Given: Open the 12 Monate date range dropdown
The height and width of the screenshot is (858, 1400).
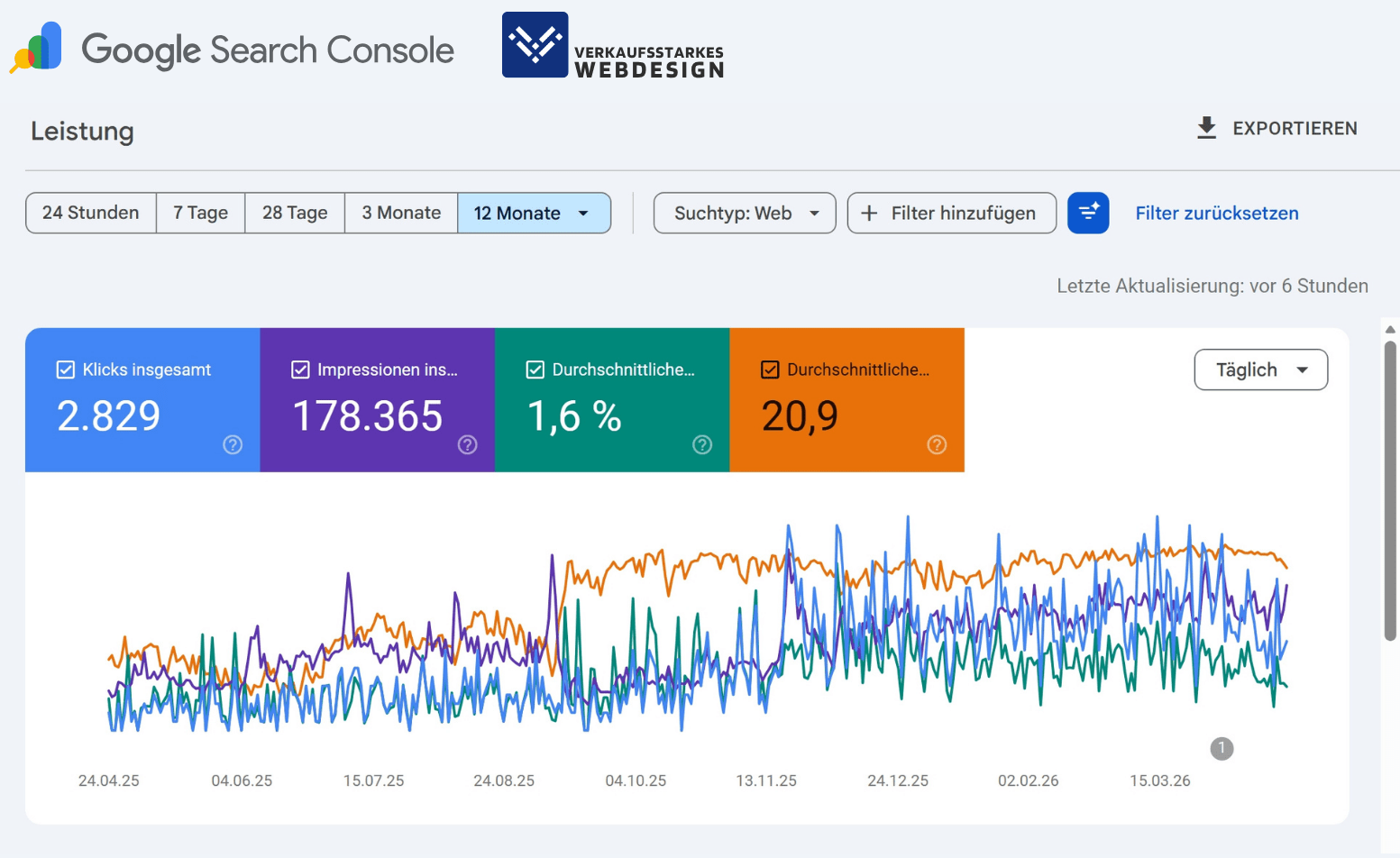Looking at the screenshot, I should 535,213.
